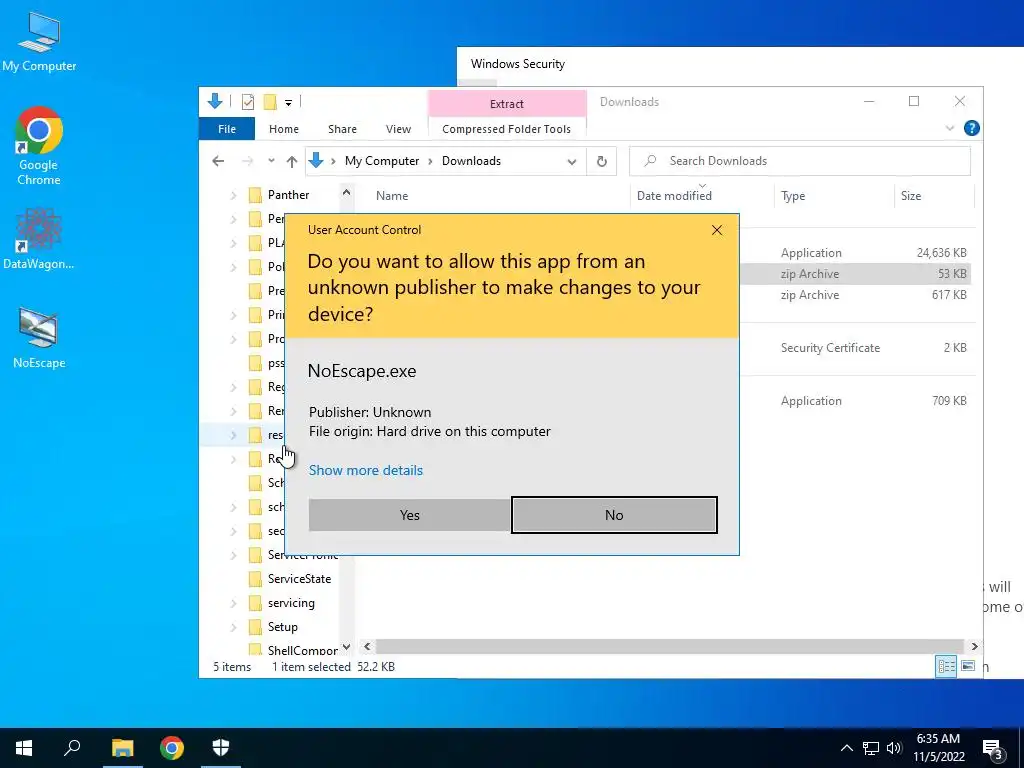Open the Customize Quick Access Toolbar dropdown
1024x768 pixels.
point(288,103)
